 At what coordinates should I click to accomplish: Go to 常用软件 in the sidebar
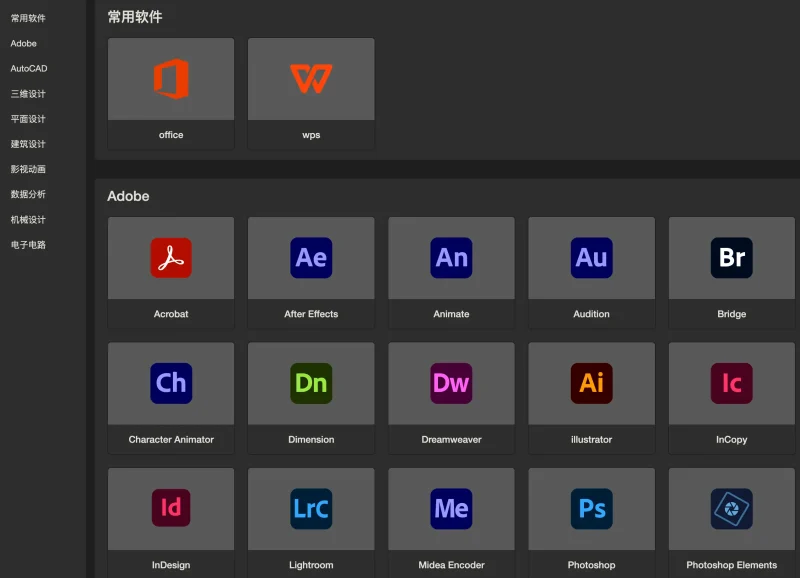coord(28,18)
